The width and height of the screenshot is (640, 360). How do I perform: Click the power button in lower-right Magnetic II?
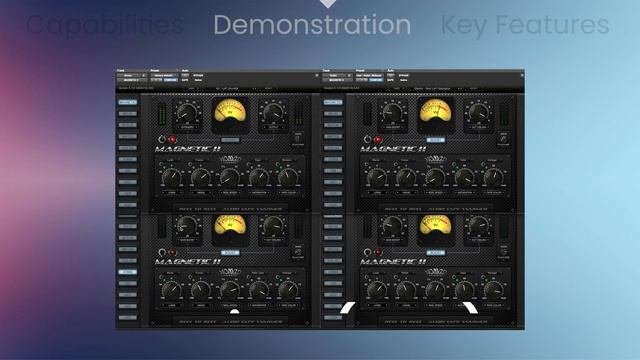tap(367, 252)
